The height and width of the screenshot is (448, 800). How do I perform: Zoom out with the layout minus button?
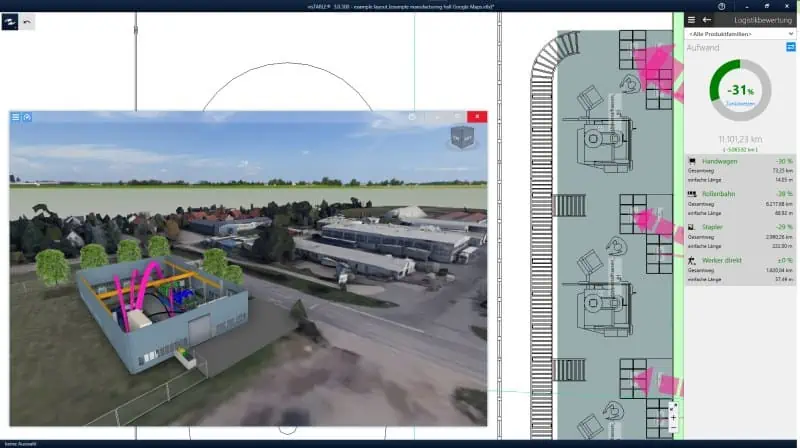pyautogui.click(x=673, y=427)
